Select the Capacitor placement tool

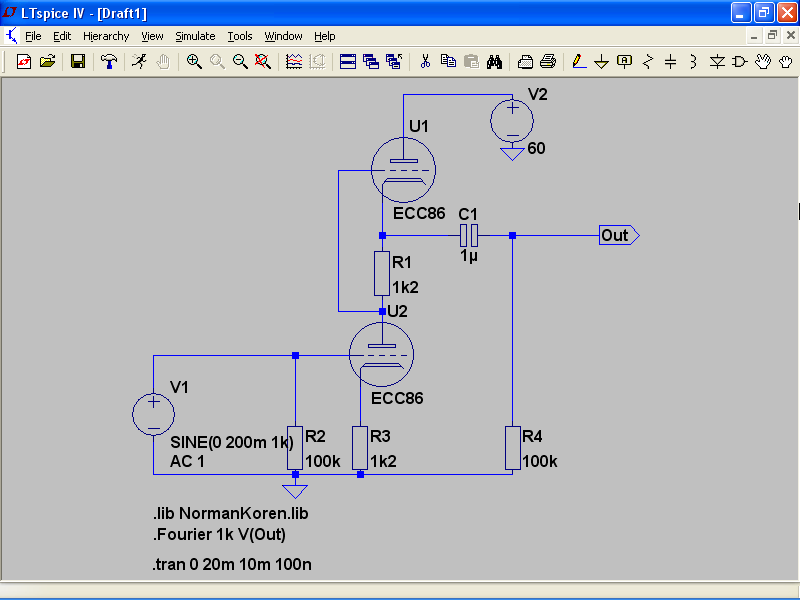click(x=670, y=62)
